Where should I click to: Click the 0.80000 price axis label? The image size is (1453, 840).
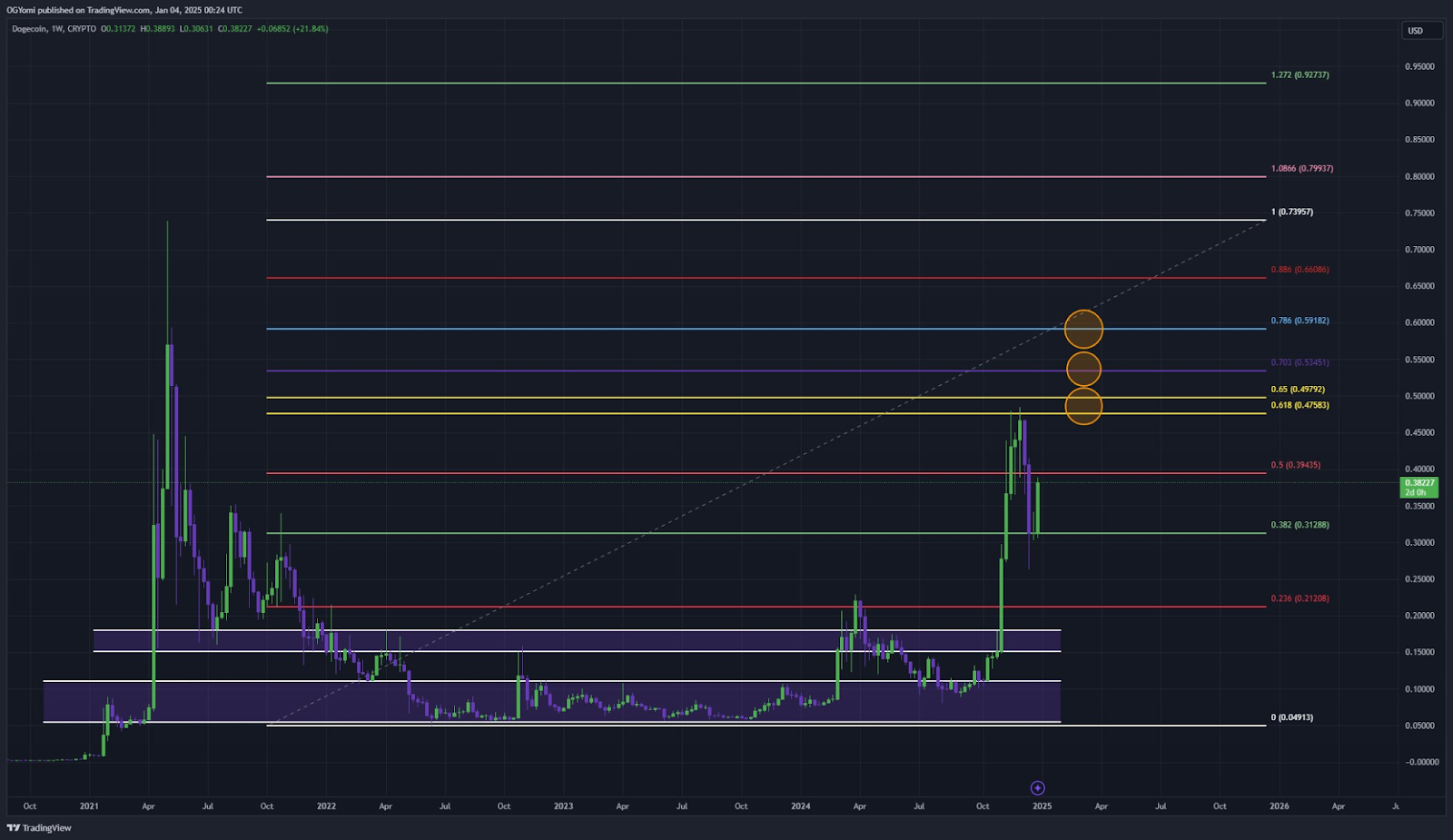[x=1420, y=177]
